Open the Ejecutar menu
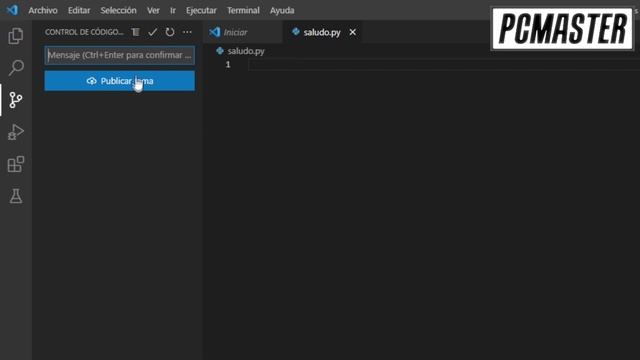 point(201,10)
